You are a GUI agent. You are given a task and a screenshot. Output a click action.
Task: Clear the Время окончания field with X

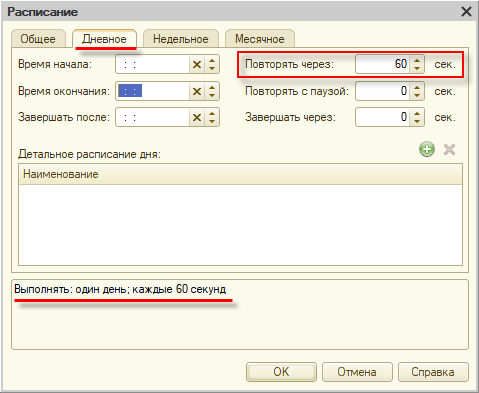point(197,91)
